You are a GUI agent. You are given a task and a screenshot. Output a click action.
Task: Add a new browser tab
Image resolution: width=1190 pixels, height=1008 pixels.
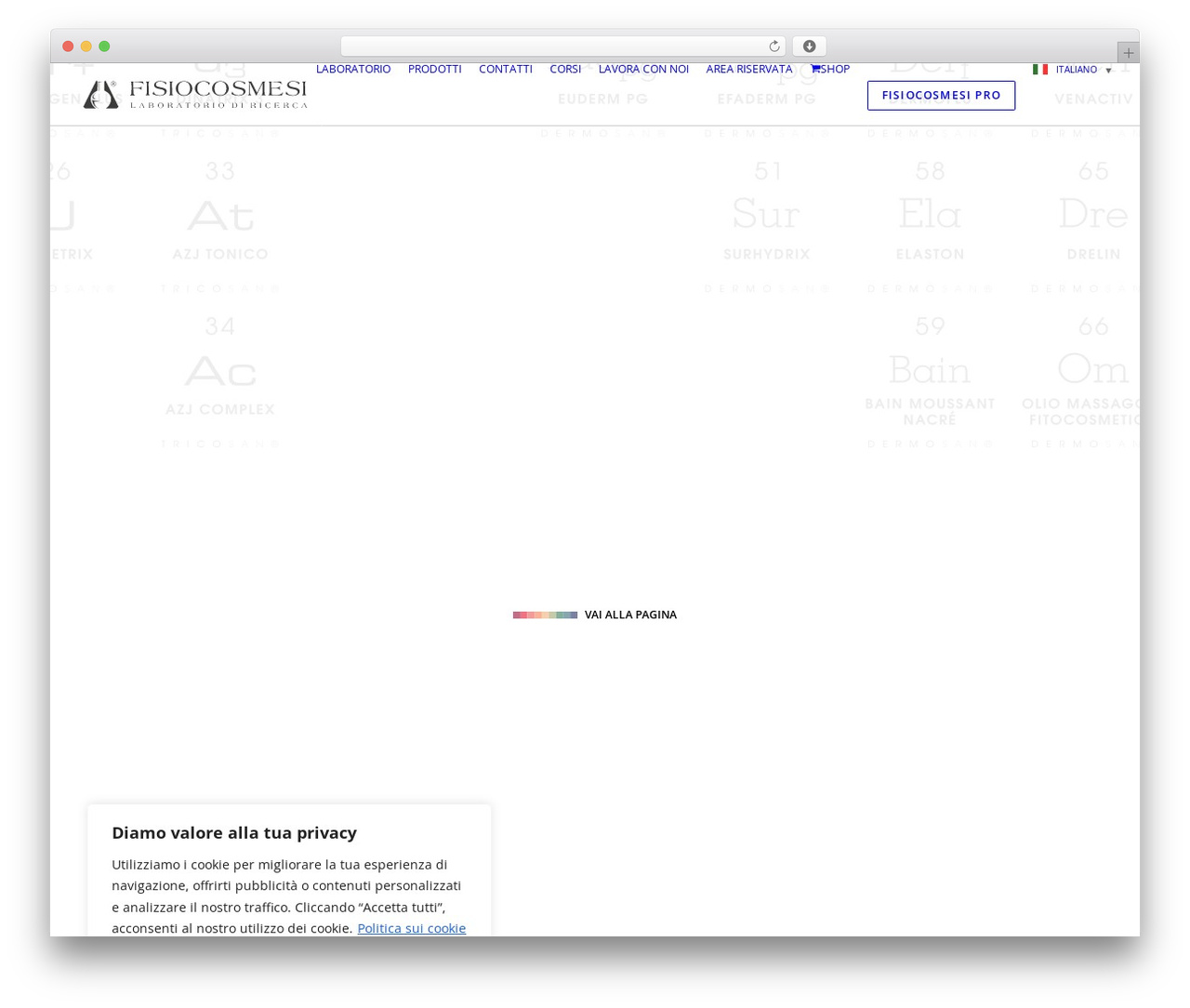[x=1128, y=53]
